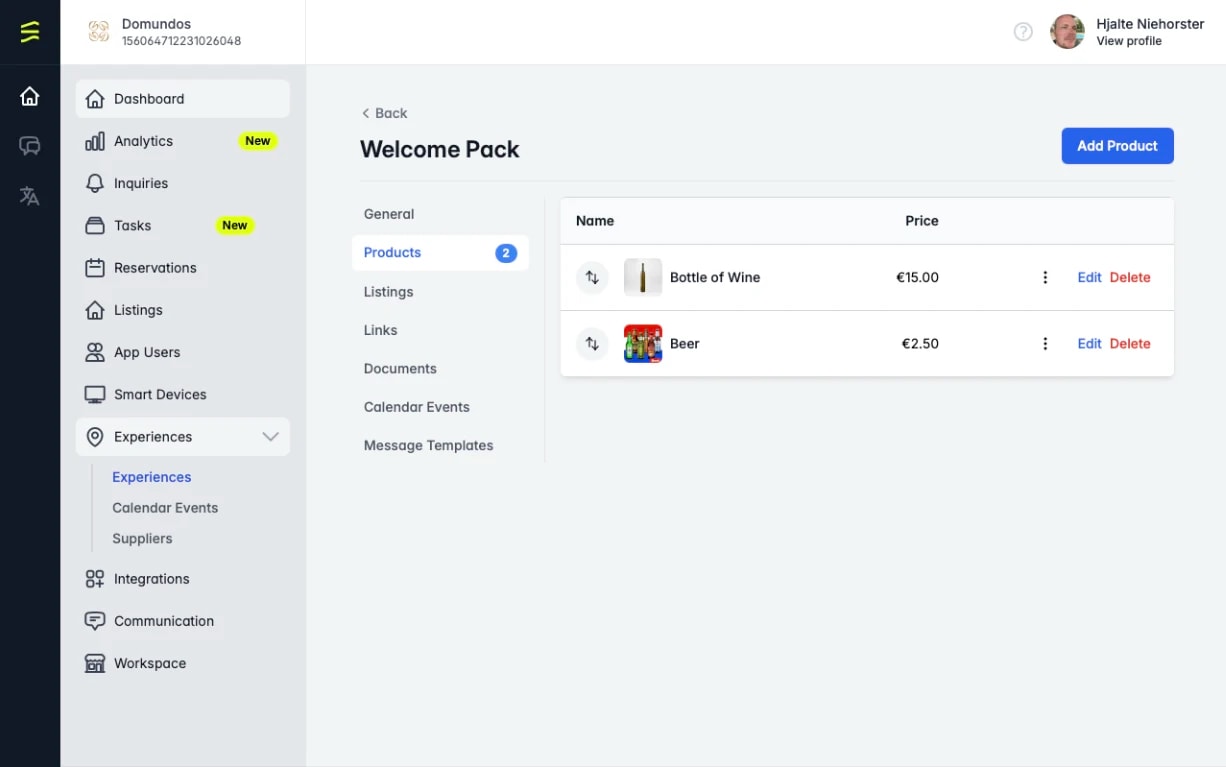
Task: Edit the Beer product
Action: pyautogui.click(x=1089, y=343)
